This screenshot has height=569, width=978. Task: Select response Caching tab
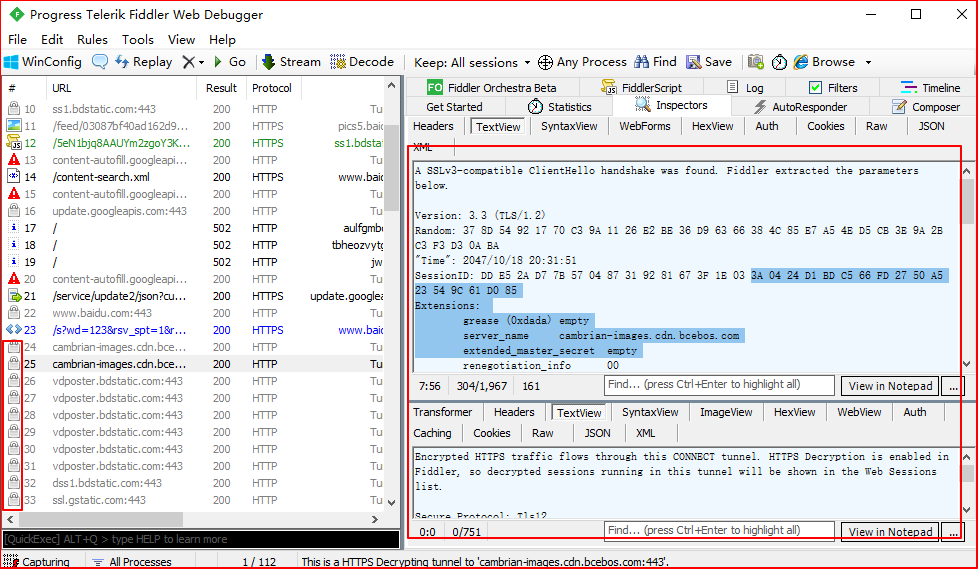pos(432,433)
